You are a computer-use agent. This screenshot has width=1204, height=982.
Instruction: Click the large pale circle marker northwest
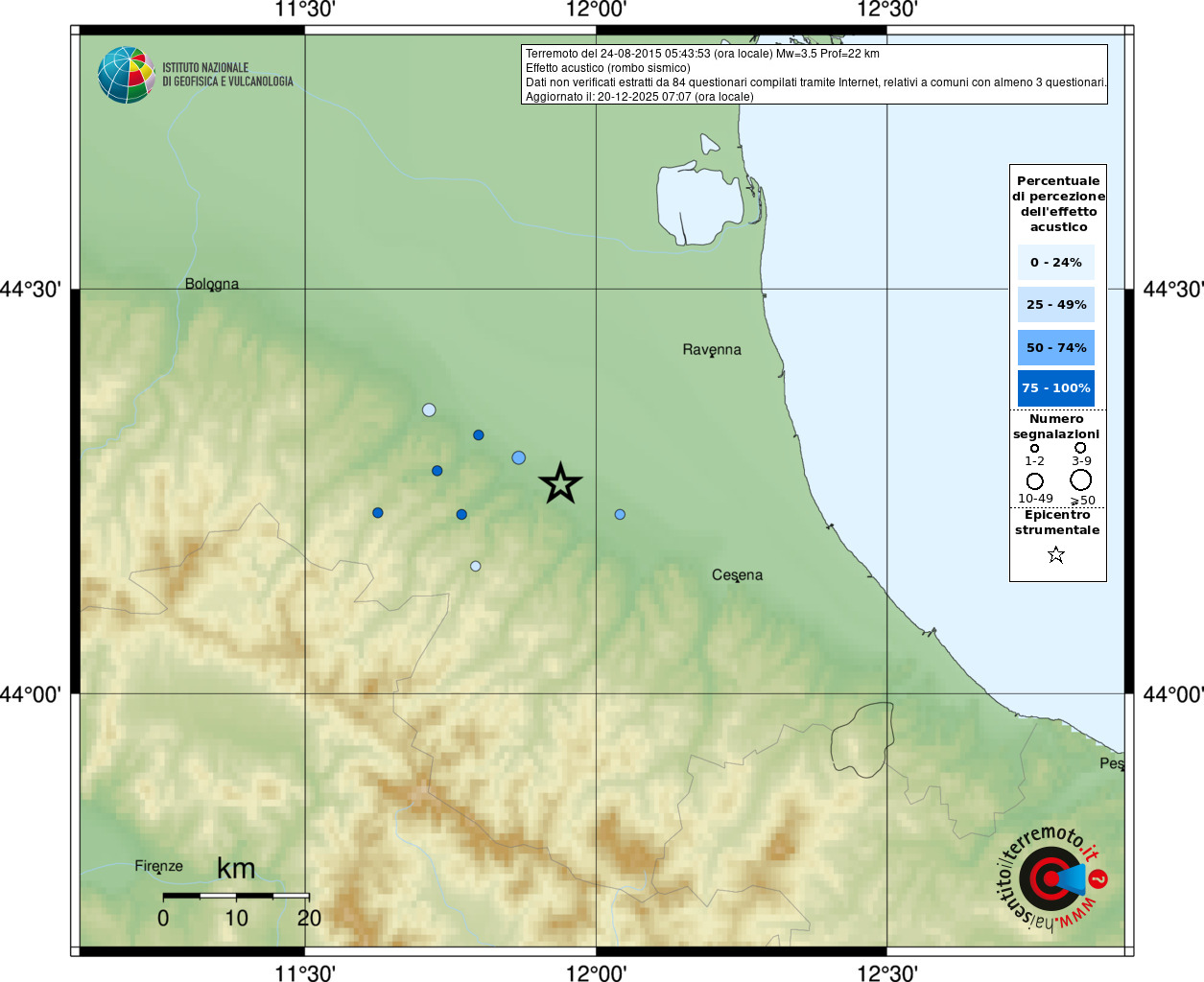(x=429, y=409)
